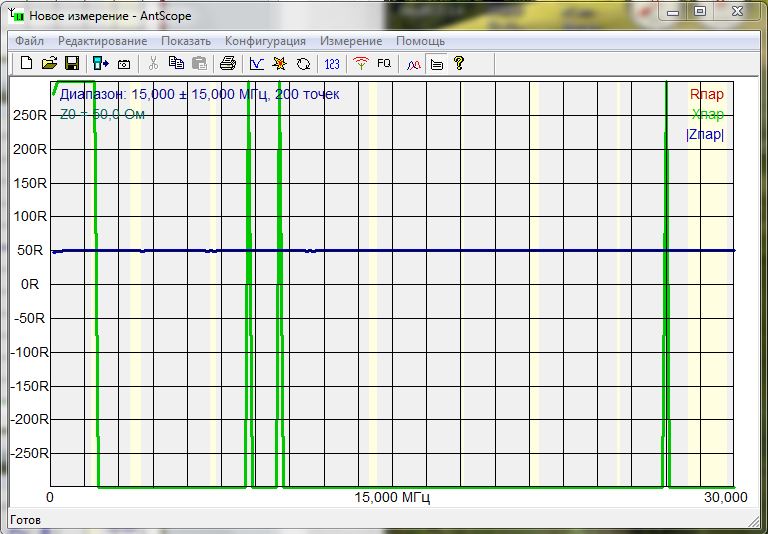This screenshot has height=534, width=768.
Task: Copy data using the Copy icon
Action: coord(176,64)
